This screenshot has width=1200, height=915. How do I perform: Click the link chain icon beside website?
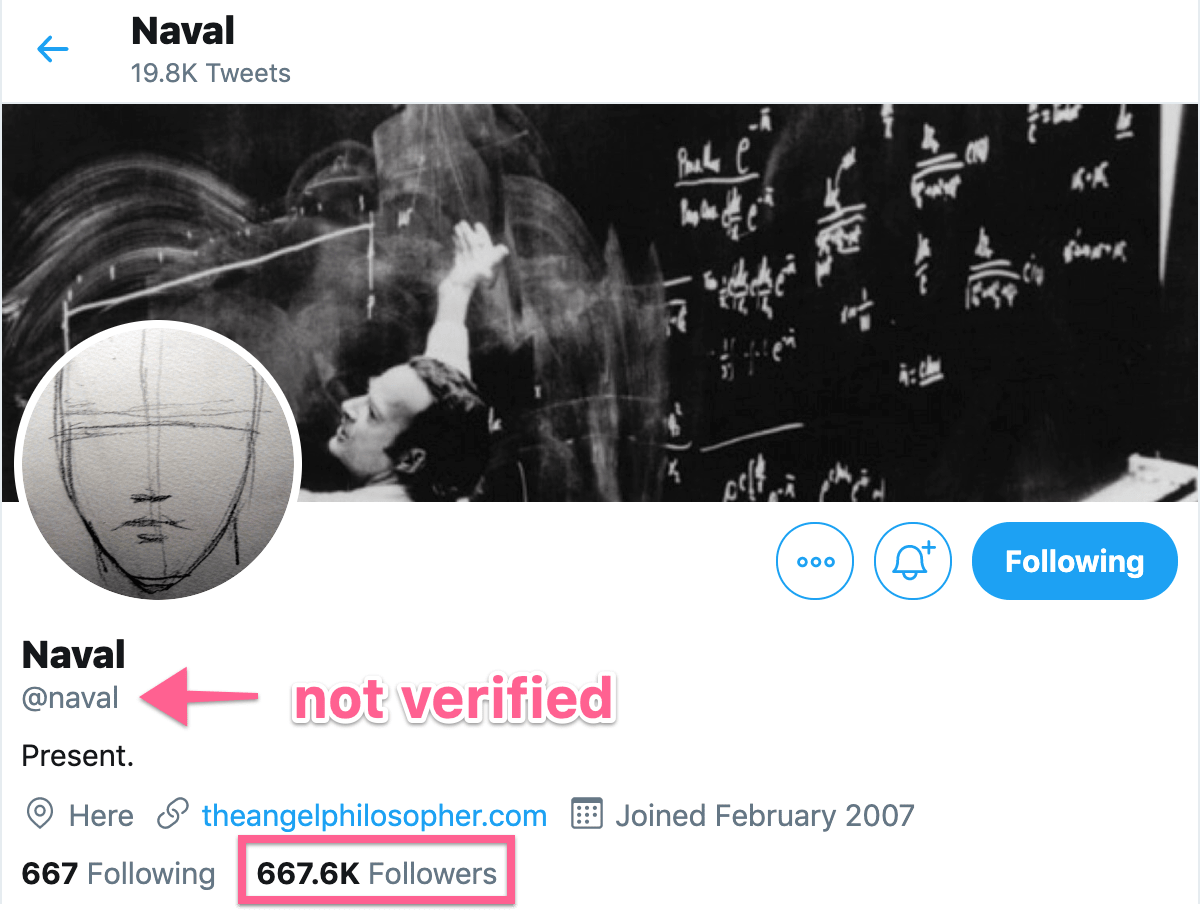(173, 815)
